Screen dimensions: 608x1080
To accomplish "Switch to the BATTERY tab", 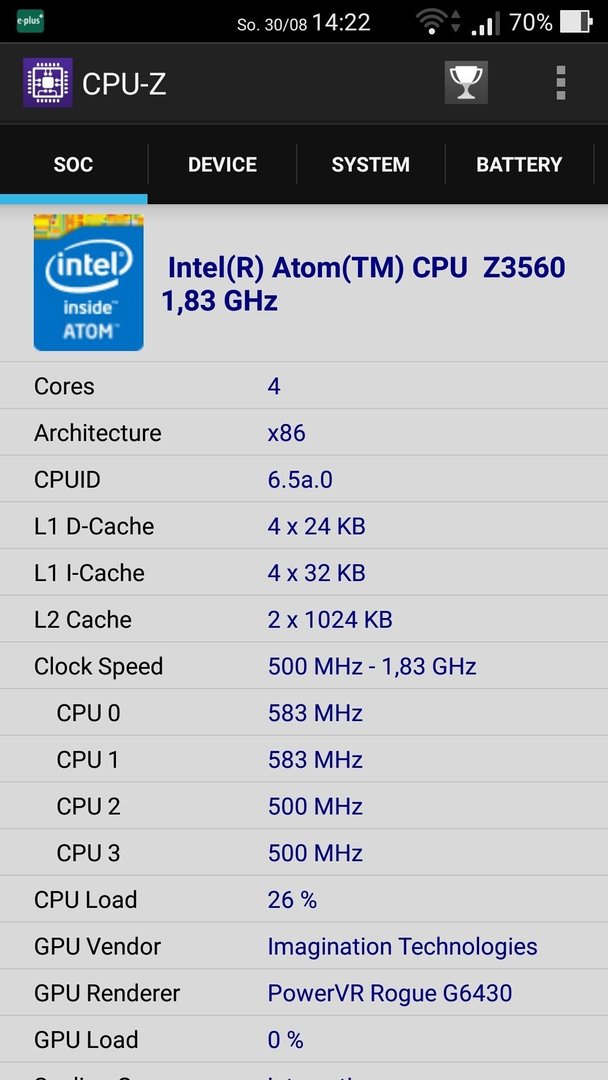I will click(x=519, y=165).
